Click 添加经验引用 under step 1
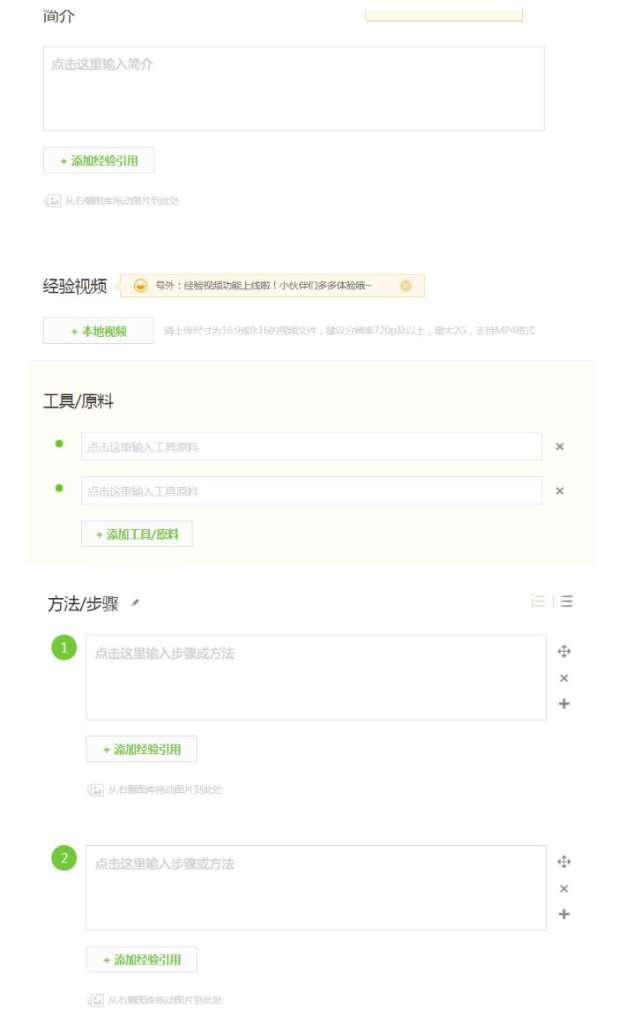This screenshot has height=1024, width=626. click(x=142, y=749)
